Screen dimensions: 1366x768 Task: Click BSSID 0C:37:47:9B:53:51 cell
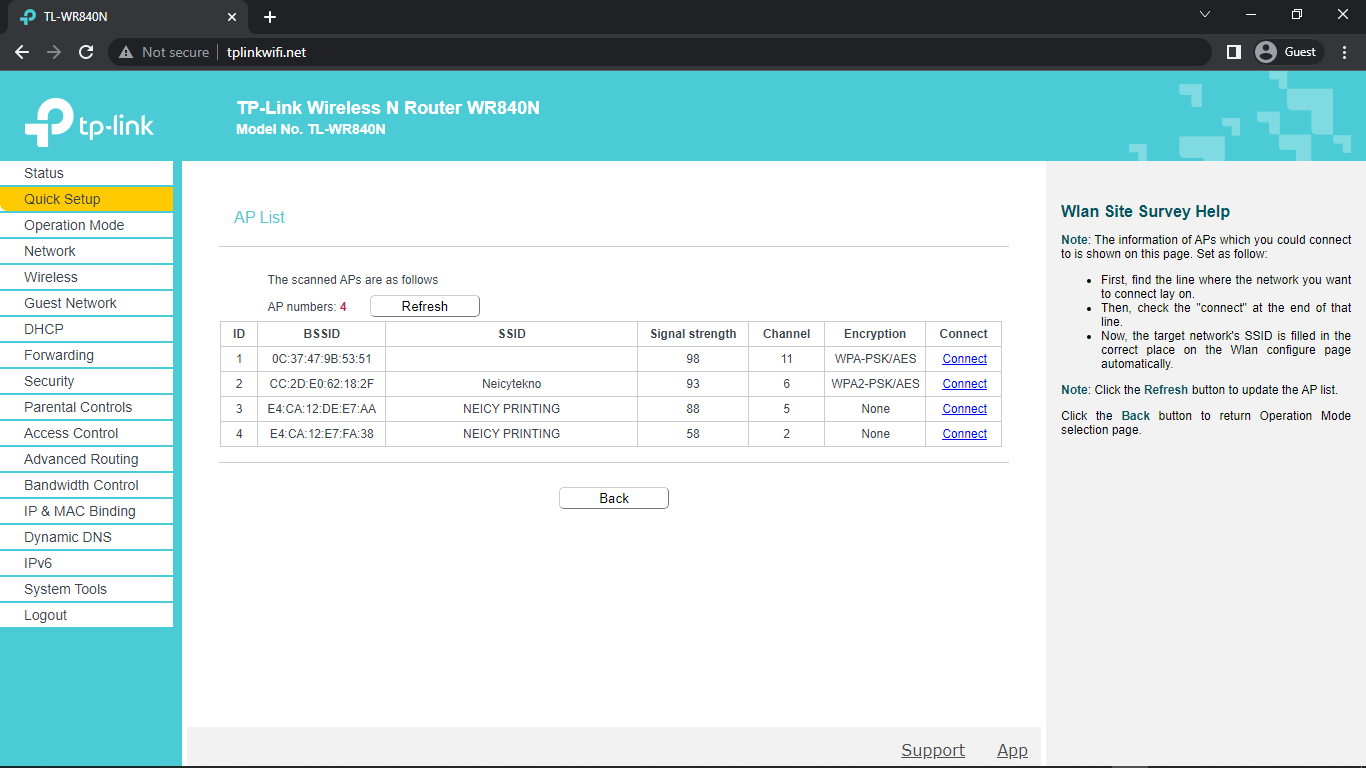click(321, 359)
